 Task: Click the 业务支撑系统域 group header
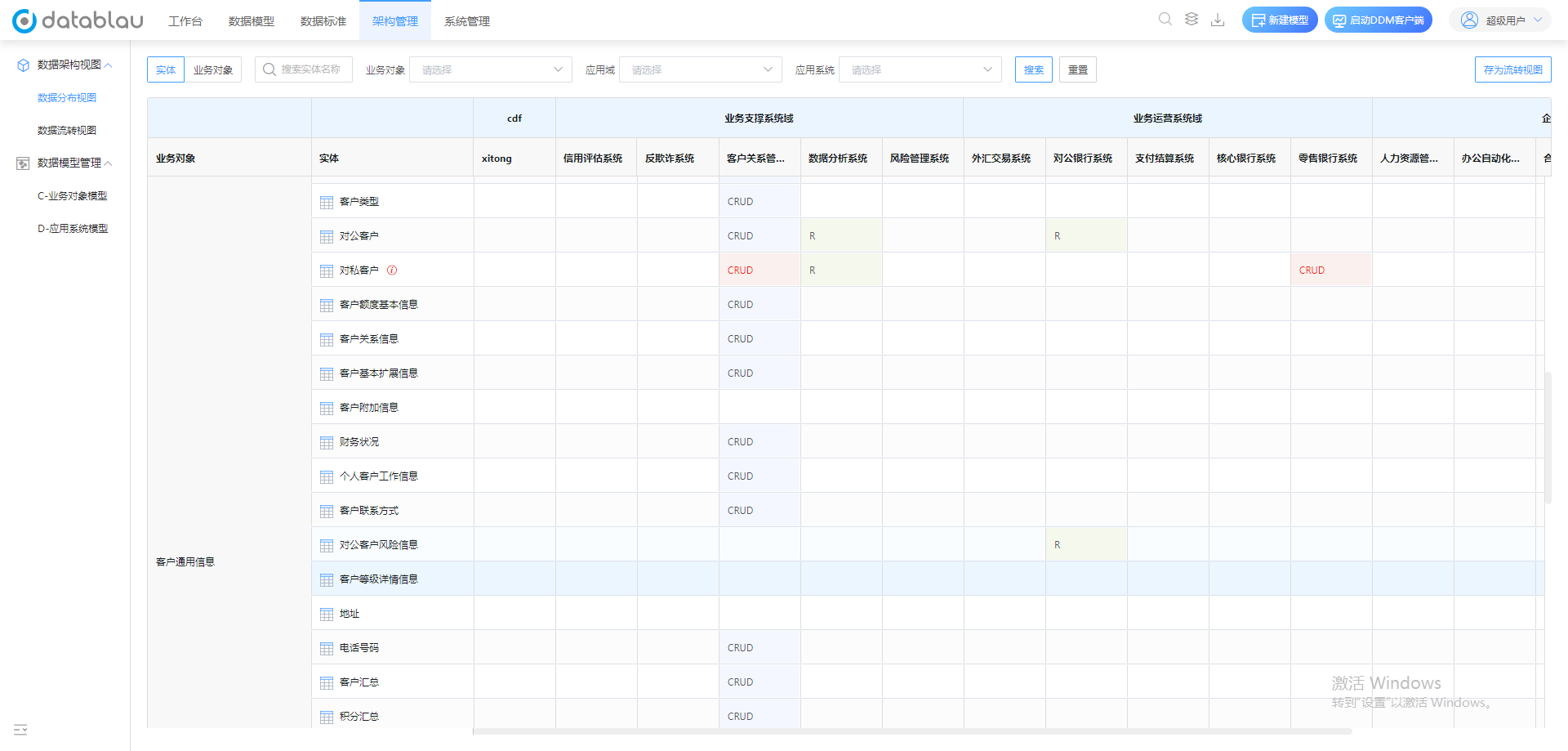click(x=759, y=118)
